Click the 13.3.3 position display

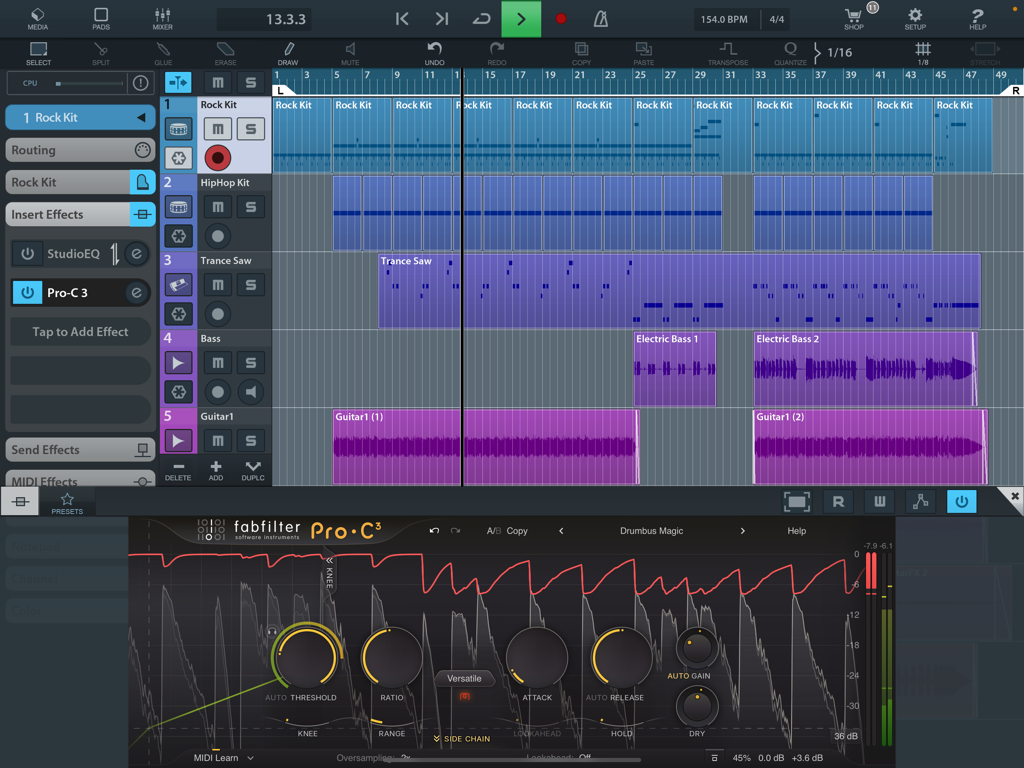coord(264,19)
